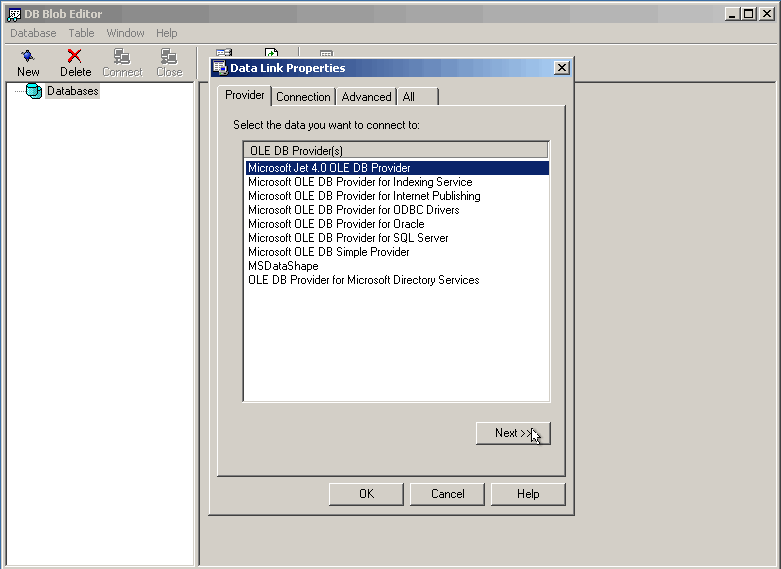Switch to the Advanced tab
The image size is (781, 569).
click(366, 97)
